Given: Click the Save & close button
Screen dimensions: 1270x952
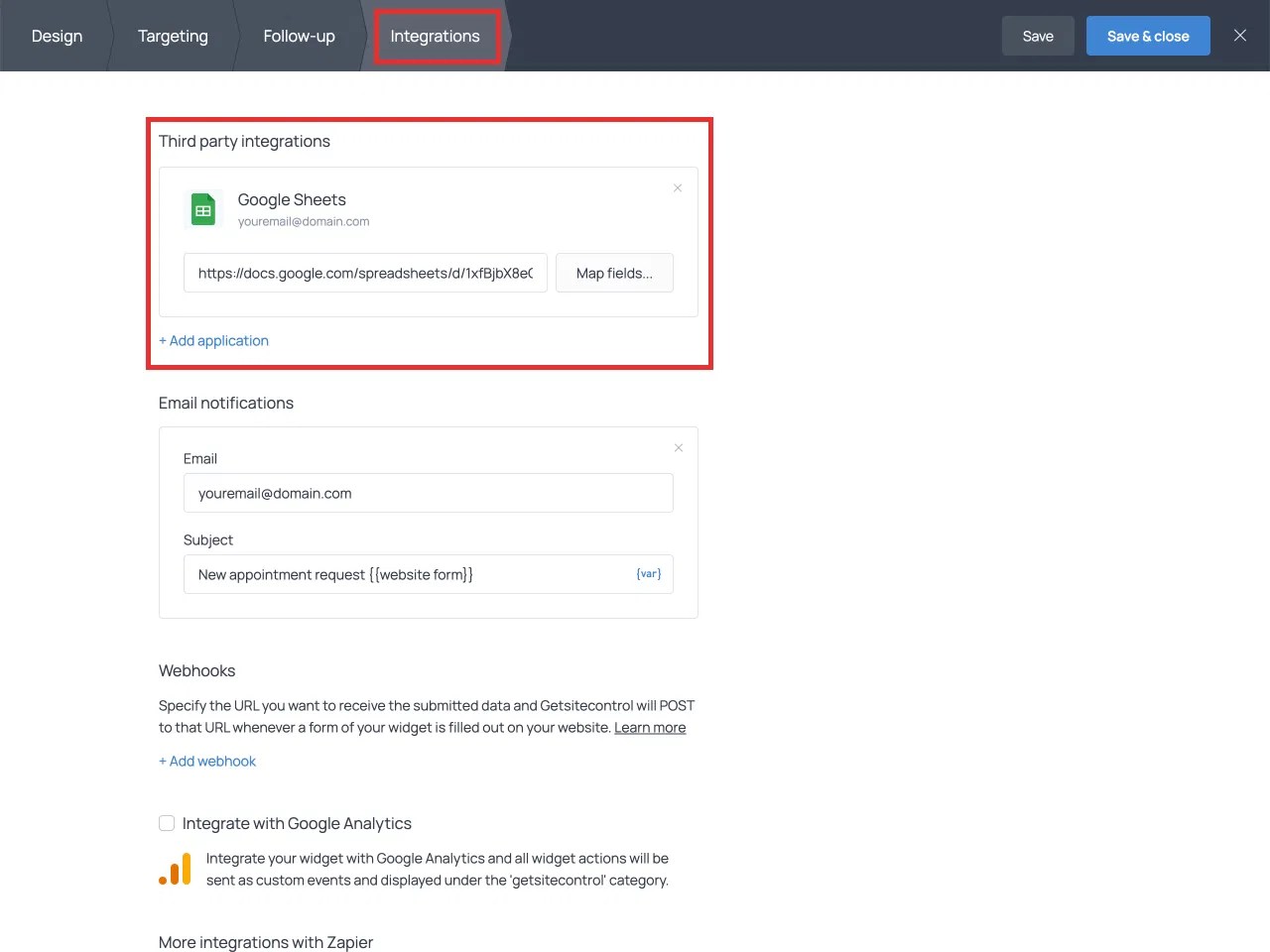Looking at the screenshot, I should [1148, 36].
